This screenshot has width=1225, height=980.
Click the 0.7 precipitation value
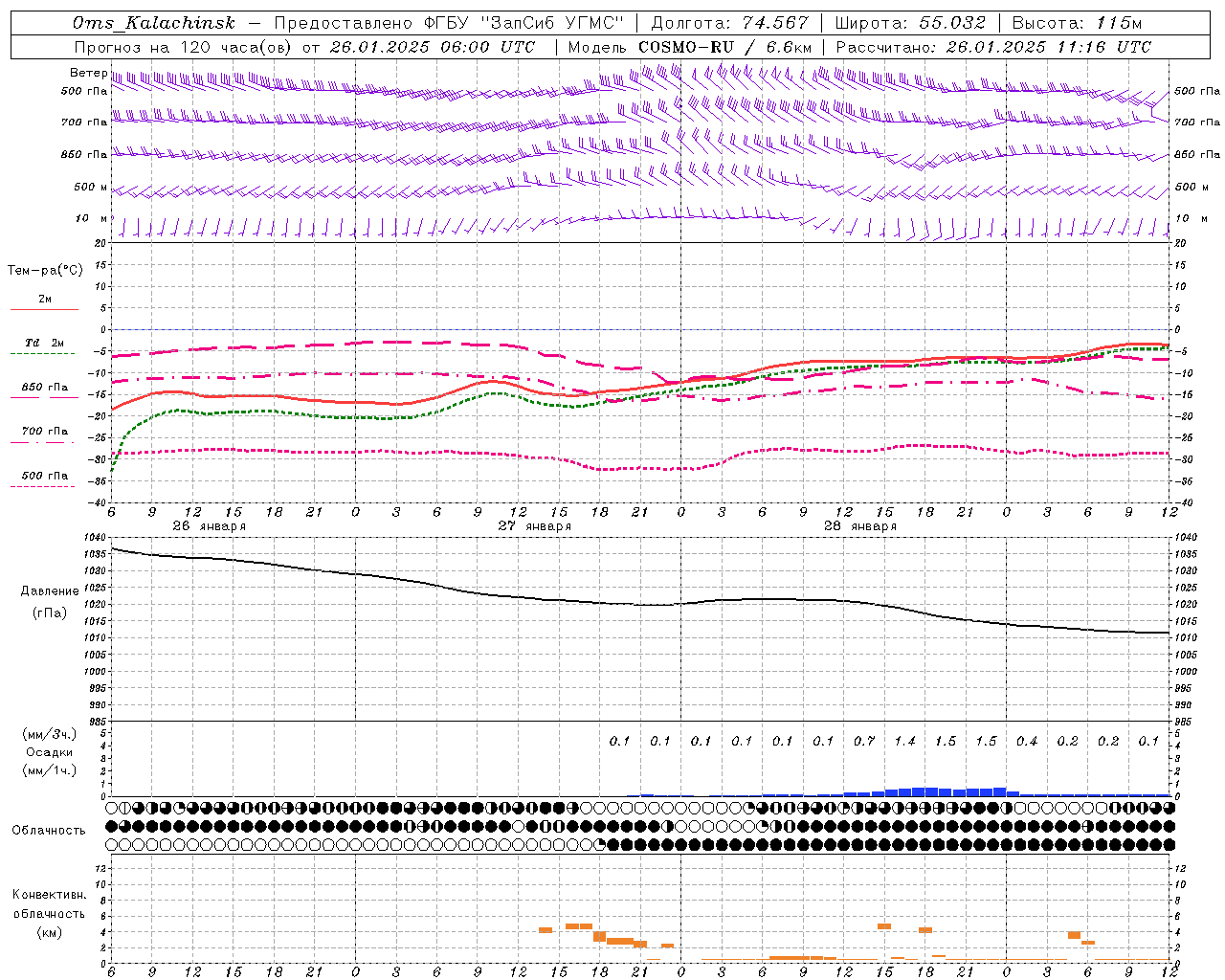(x=864, y=741)
